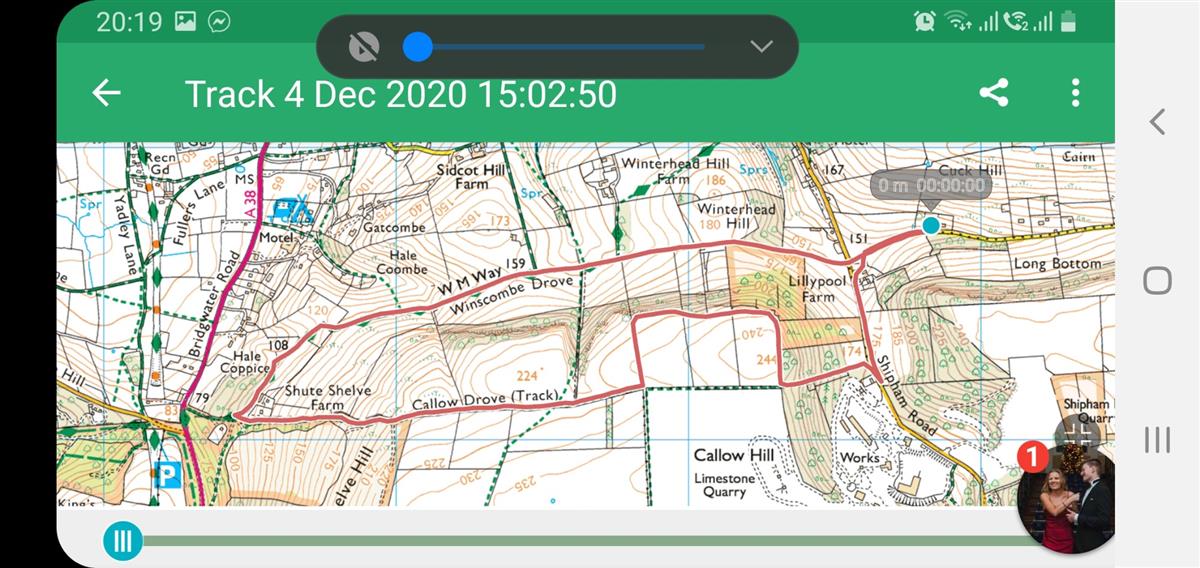Click the track timeline handle at bottom
This screenshot has width=1200, height=568.
(x=123, y=542)
